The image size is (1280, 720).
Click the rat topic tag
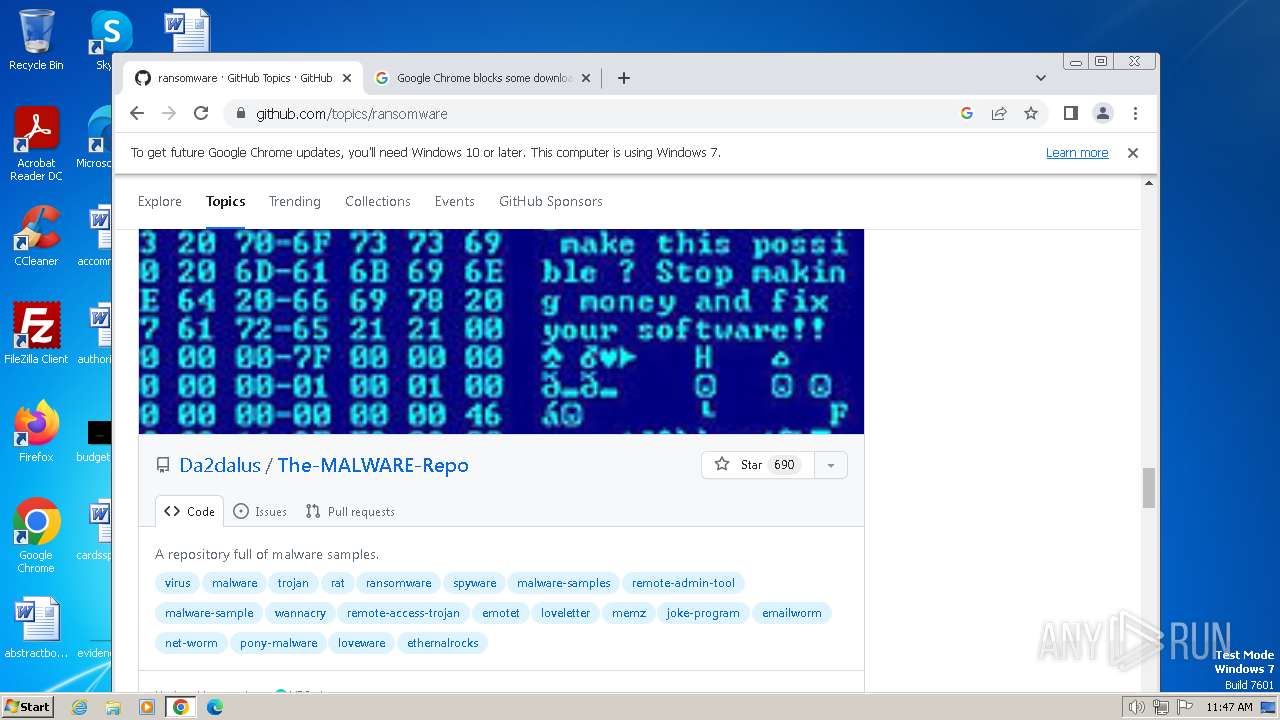338,583
